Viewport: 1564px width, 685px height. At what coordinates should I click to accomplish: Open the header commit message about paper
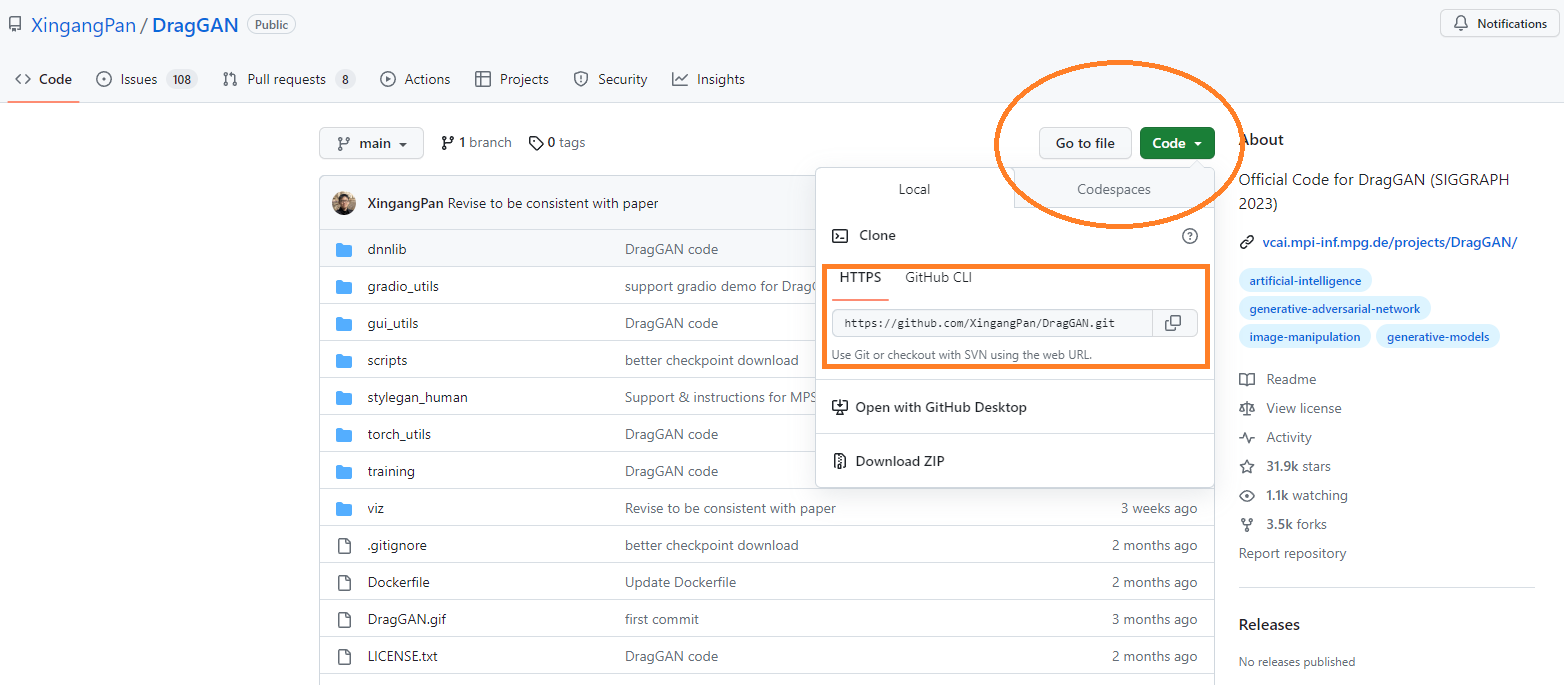(x=553, y=203)
